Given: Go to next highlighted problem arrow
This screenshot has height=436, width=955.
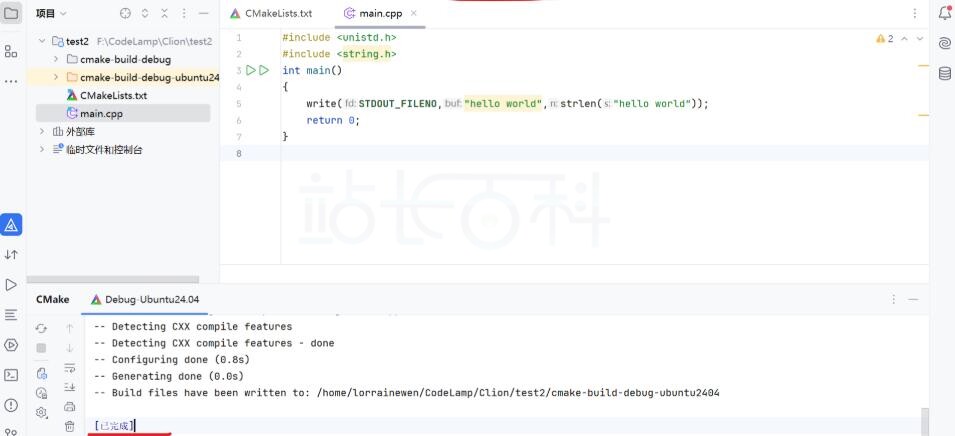Looking at the screenshot, I should pyautogui.click(x=920, y=39).
